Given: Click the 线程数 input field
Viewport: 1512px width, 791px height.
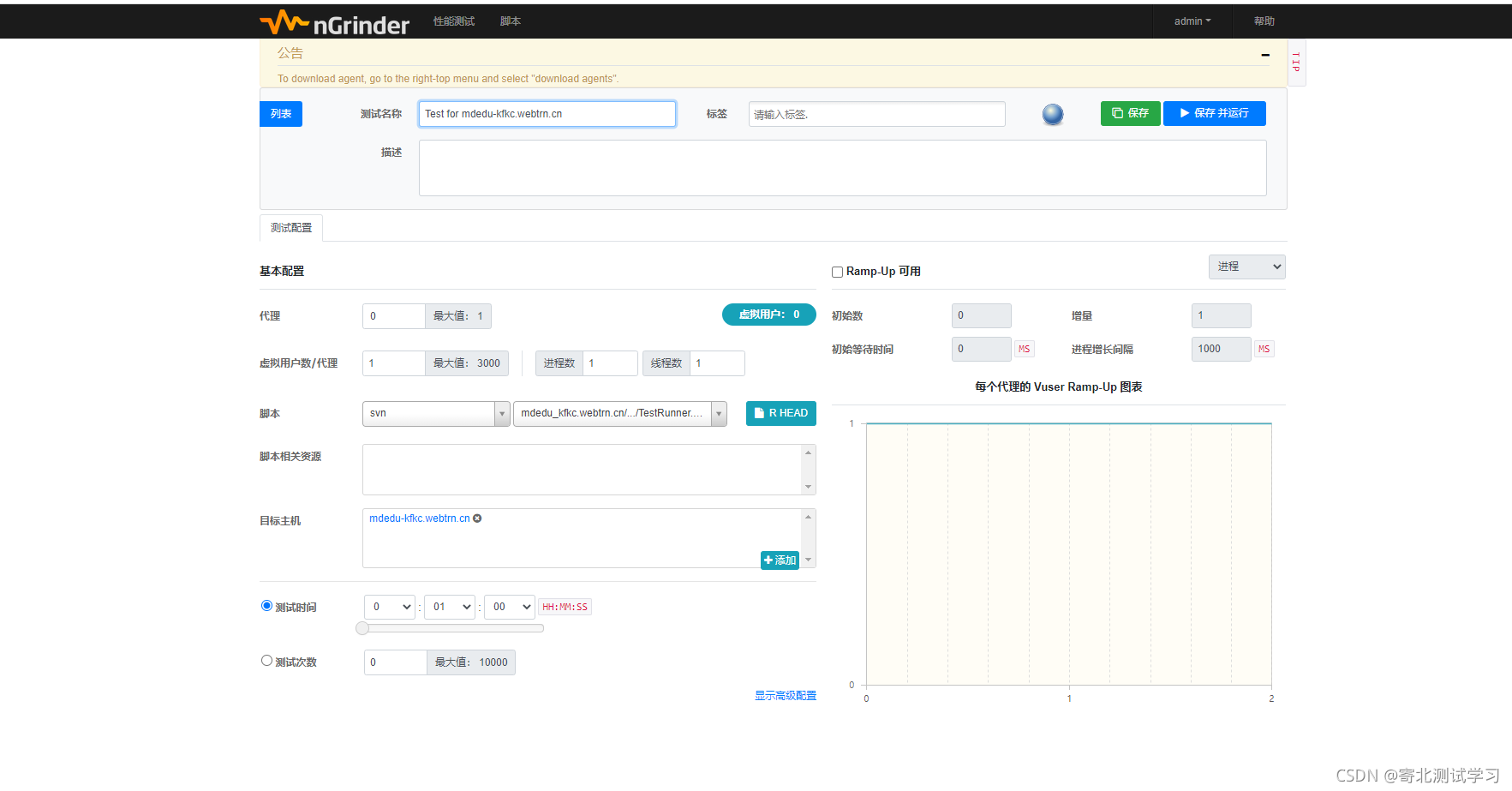Looking at the screenshot, I should tap(718, 363).
